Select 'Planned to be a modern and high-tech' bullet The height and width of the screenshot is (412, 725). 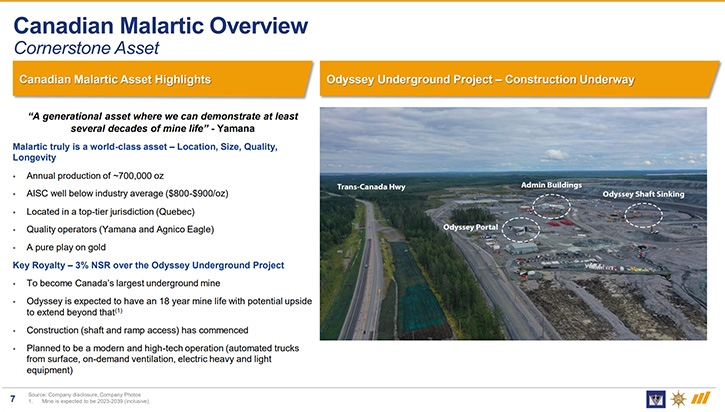pos(163,359)
